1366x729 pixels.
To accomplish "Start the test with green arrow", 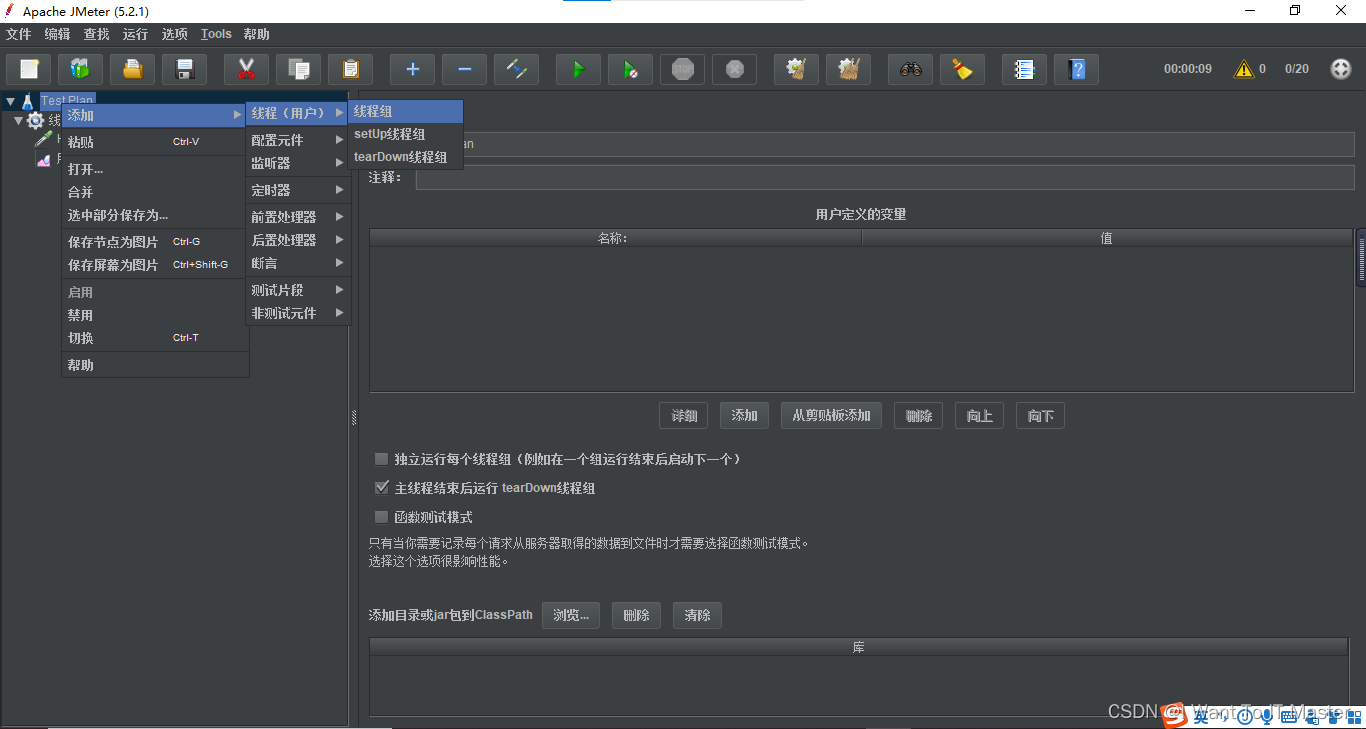I will (x=578, y=69).
